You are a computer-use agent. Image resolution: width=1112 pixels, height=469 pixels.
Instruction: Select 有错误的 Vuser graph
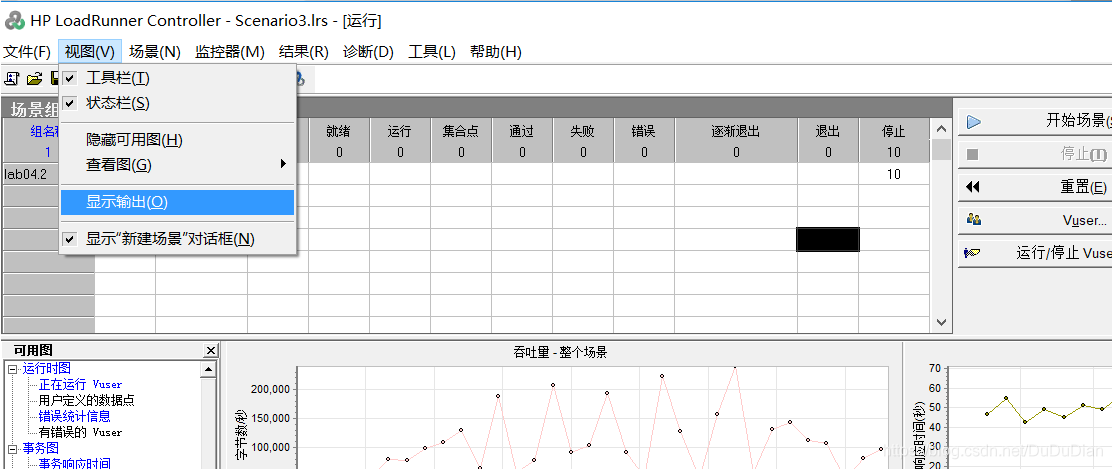point(80,432)
